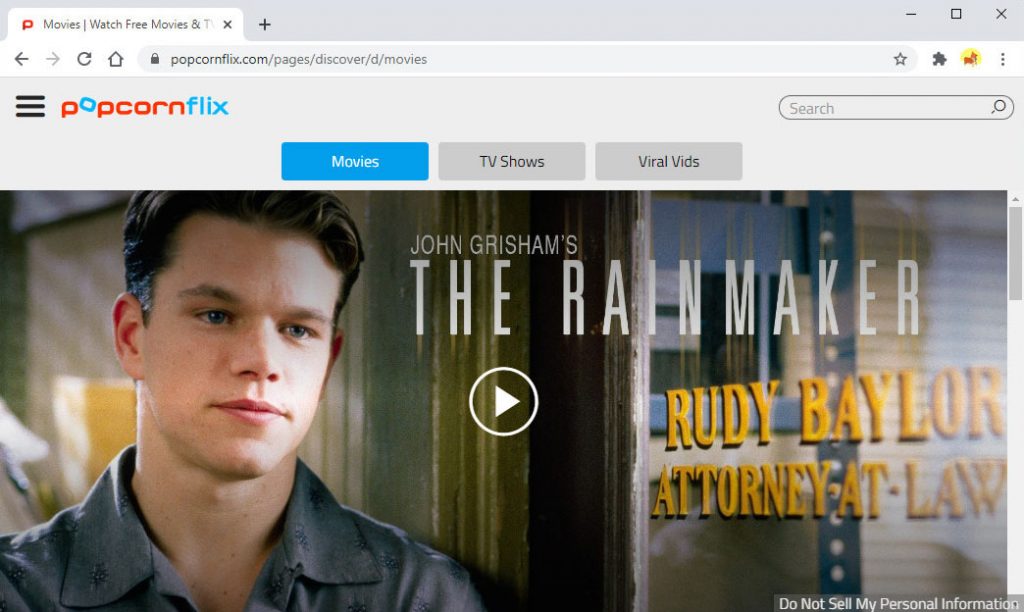Minimize the browser window
Screen dimensions: 1024x612
911,14
